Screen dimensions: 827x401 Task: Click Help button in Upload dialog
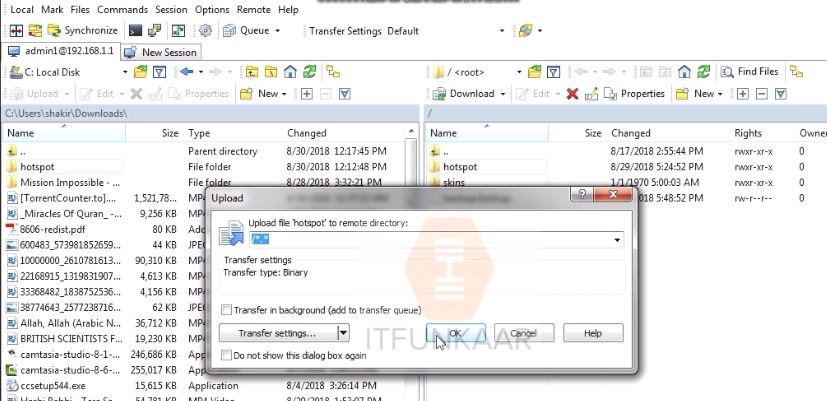click(592, 333)
